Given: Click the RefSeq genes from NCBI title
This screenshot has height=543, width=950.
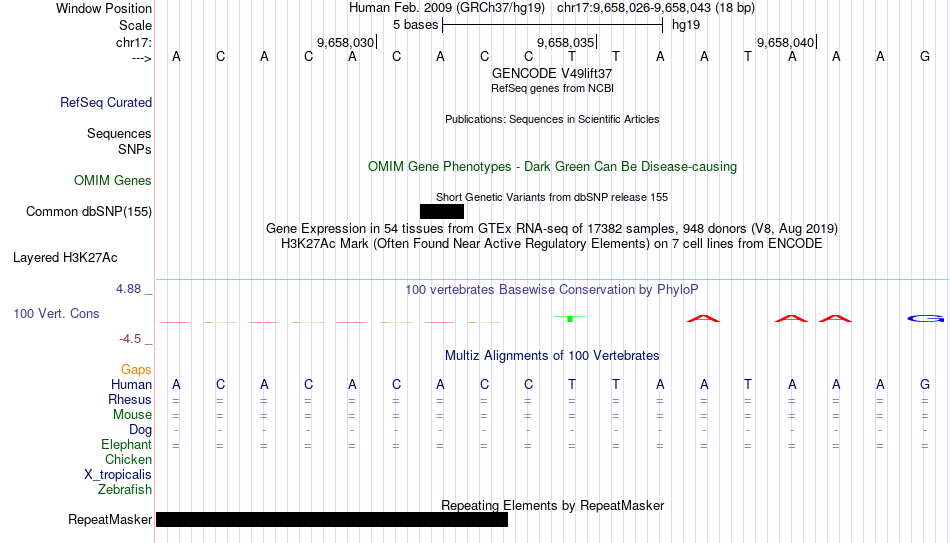Looking at the screenshot, I should pyautogui.click(x=553, y=88).
